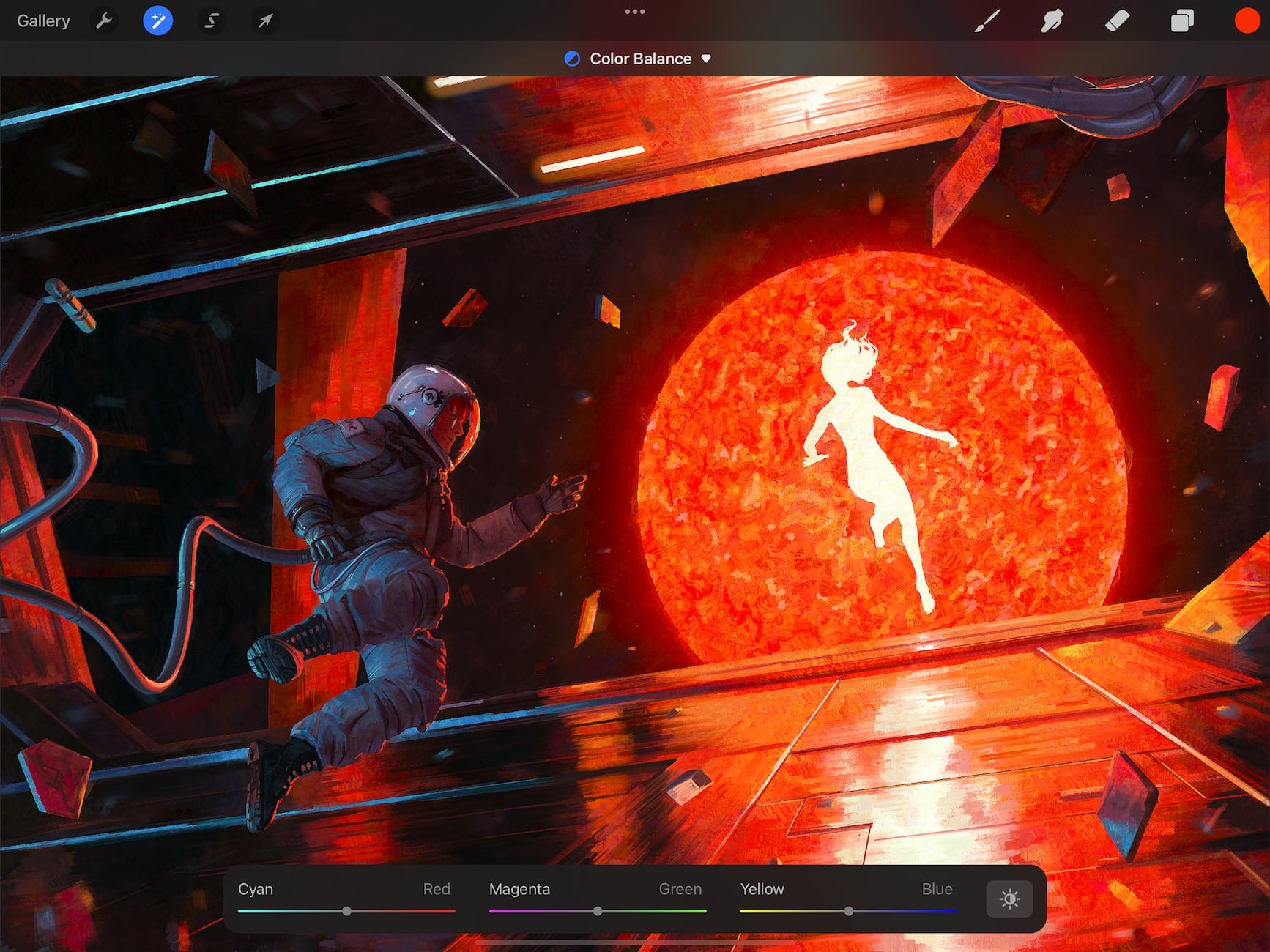Screen dimensions: 1270x952
Task: Click the Magenta-Green slider handle
Action: pos(598,911)
